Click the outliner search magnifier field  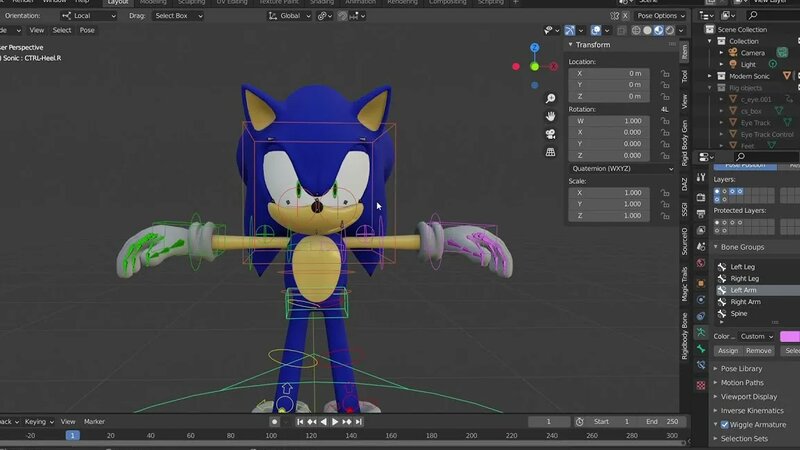(x=774, y=16)
